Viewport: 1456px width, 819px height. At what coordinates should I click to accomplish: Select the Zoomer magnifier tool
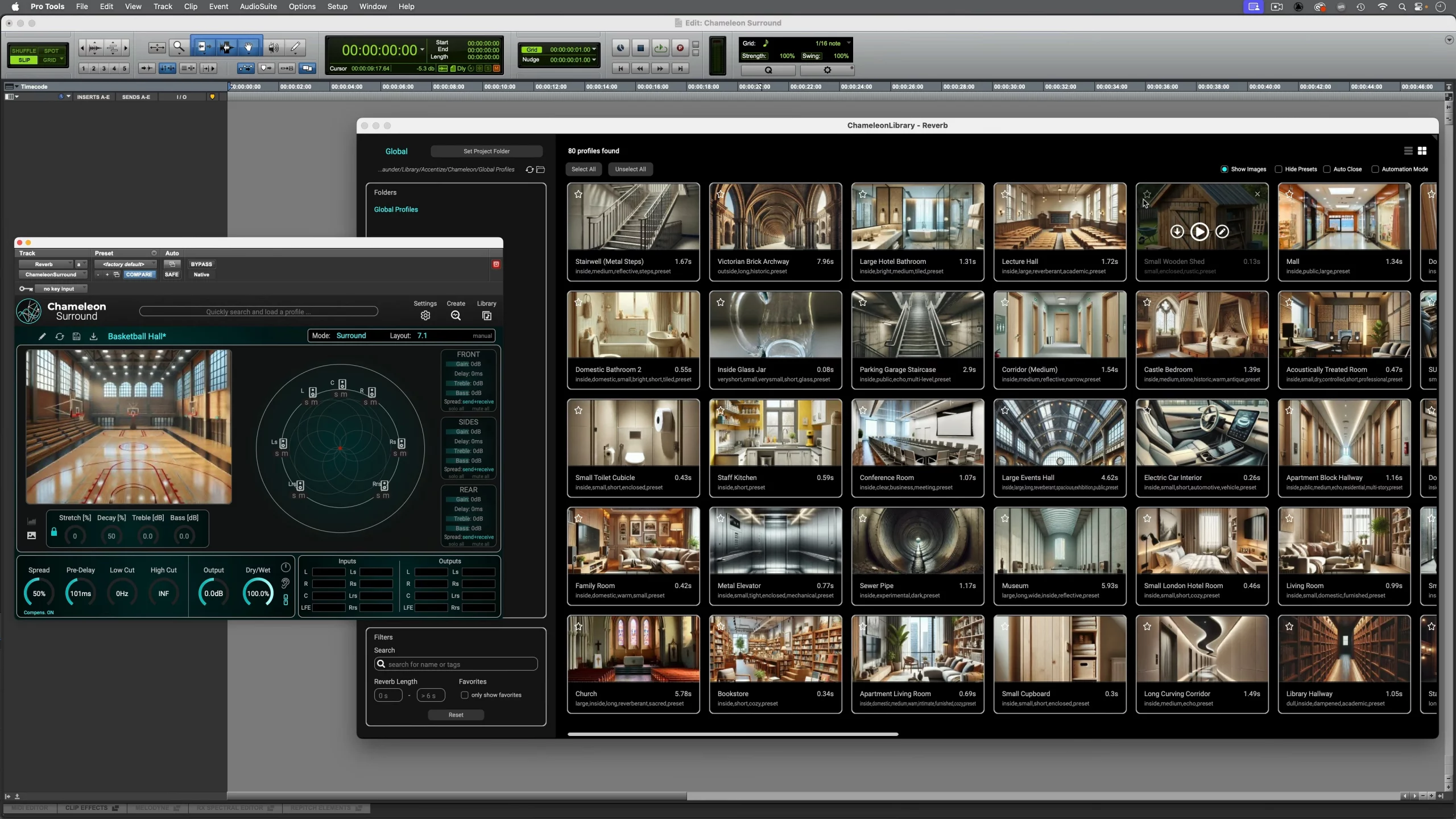pyautogui.click(x=179, y=48)
